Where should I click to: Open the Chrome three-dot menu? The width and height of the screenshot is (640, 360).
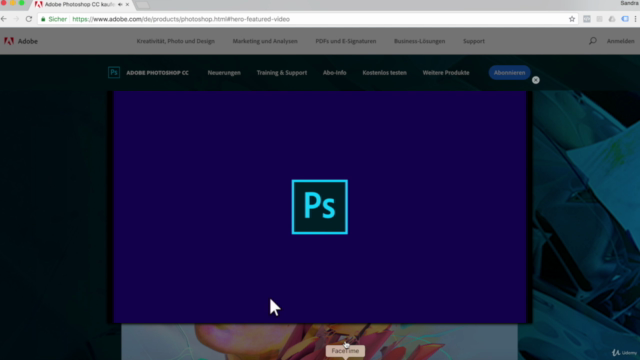pos(636,19)
